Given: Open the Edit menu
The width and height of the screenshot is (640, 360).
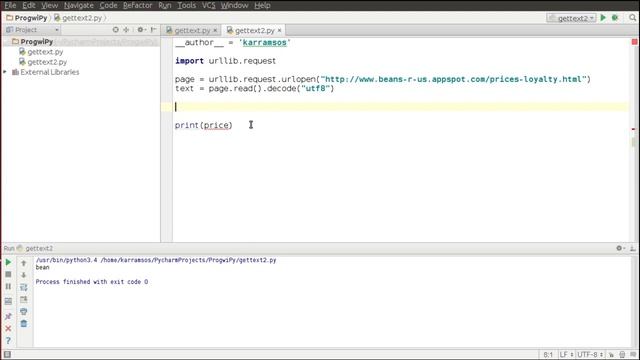Looking at the screenshot, I should (x=29, y=5).
